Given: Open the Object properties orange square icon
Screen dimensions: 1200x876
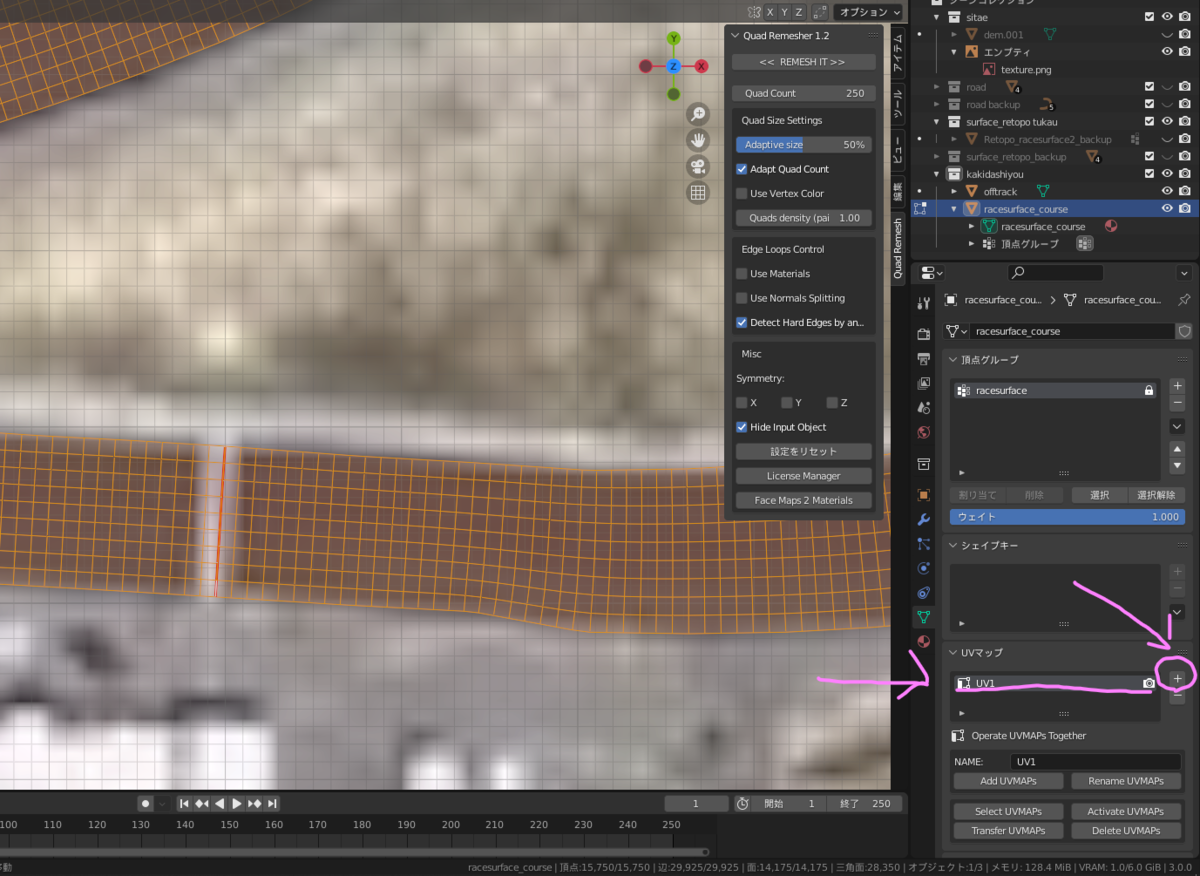Looking at the screenshot, I should click(x=923, y=494).
